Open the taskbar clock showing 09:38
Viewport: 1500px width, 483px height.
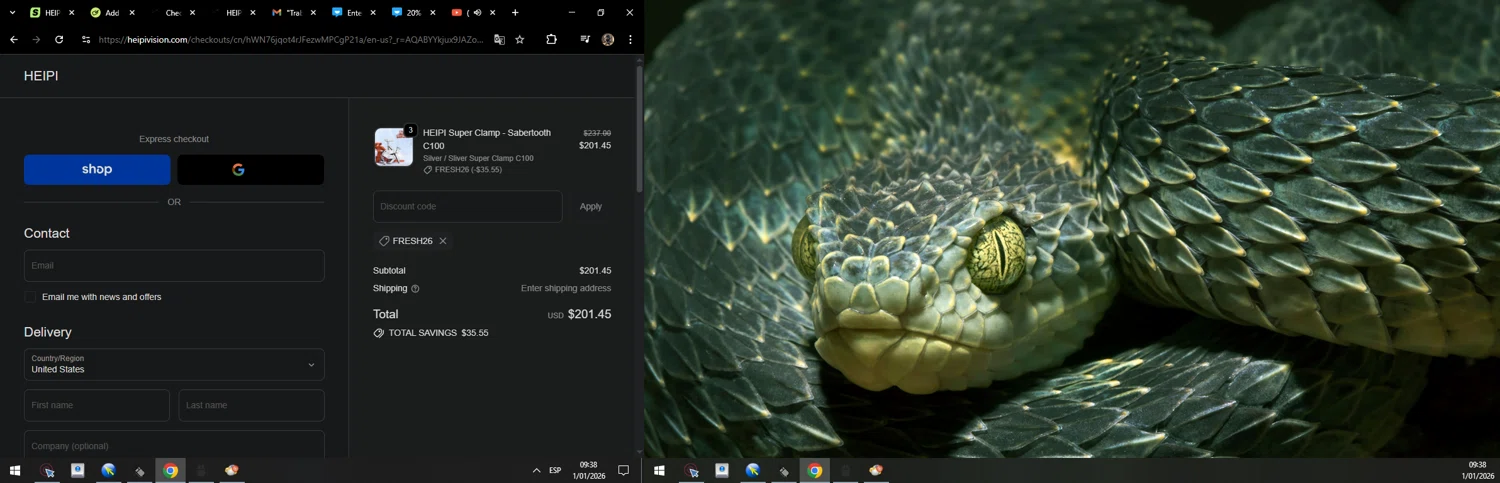[588, 470]
